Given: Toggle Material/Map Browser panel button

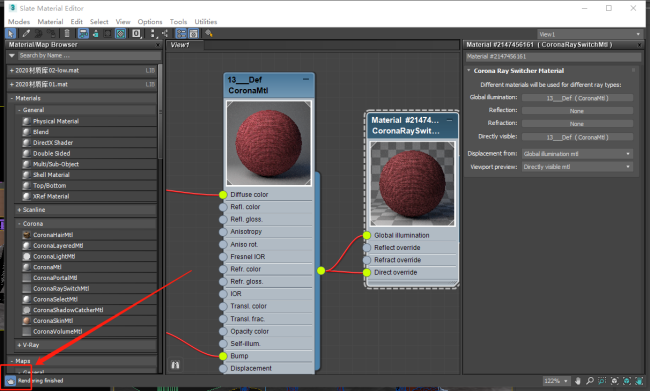Looking at the screenshot, I should pyautogui.click(x=181, y=34).
